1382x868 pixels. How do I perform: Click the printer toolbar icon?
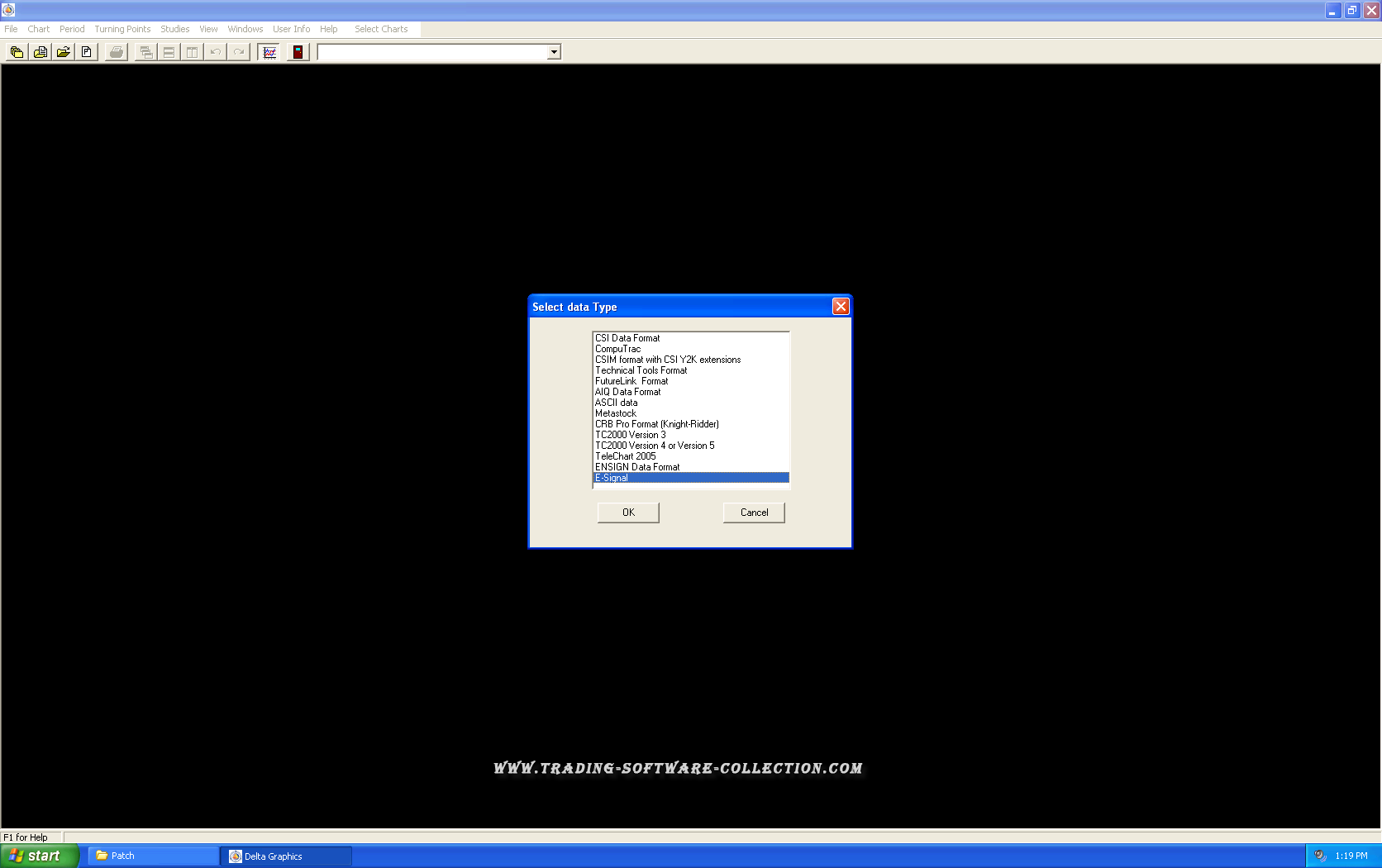point(117,52)
